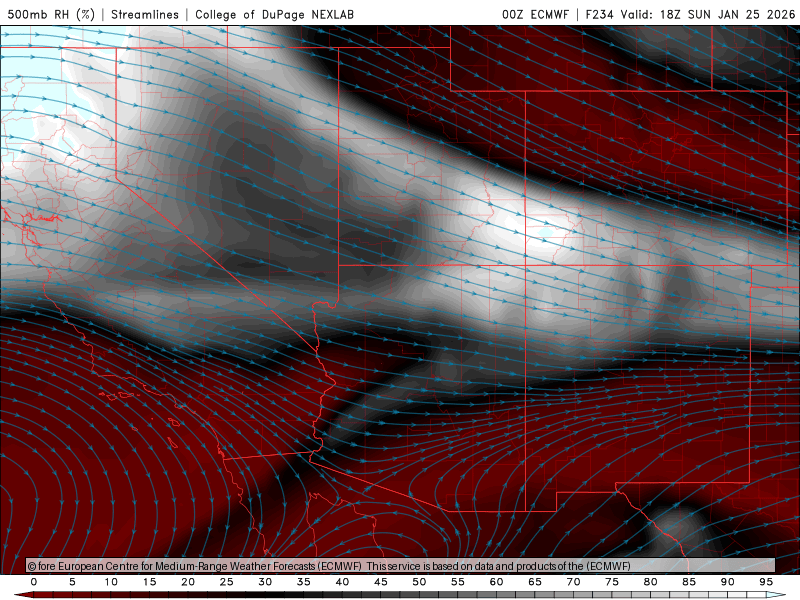Select the "15" label on the RH scale
800x600 pixels.
click(x=149, y=582)
